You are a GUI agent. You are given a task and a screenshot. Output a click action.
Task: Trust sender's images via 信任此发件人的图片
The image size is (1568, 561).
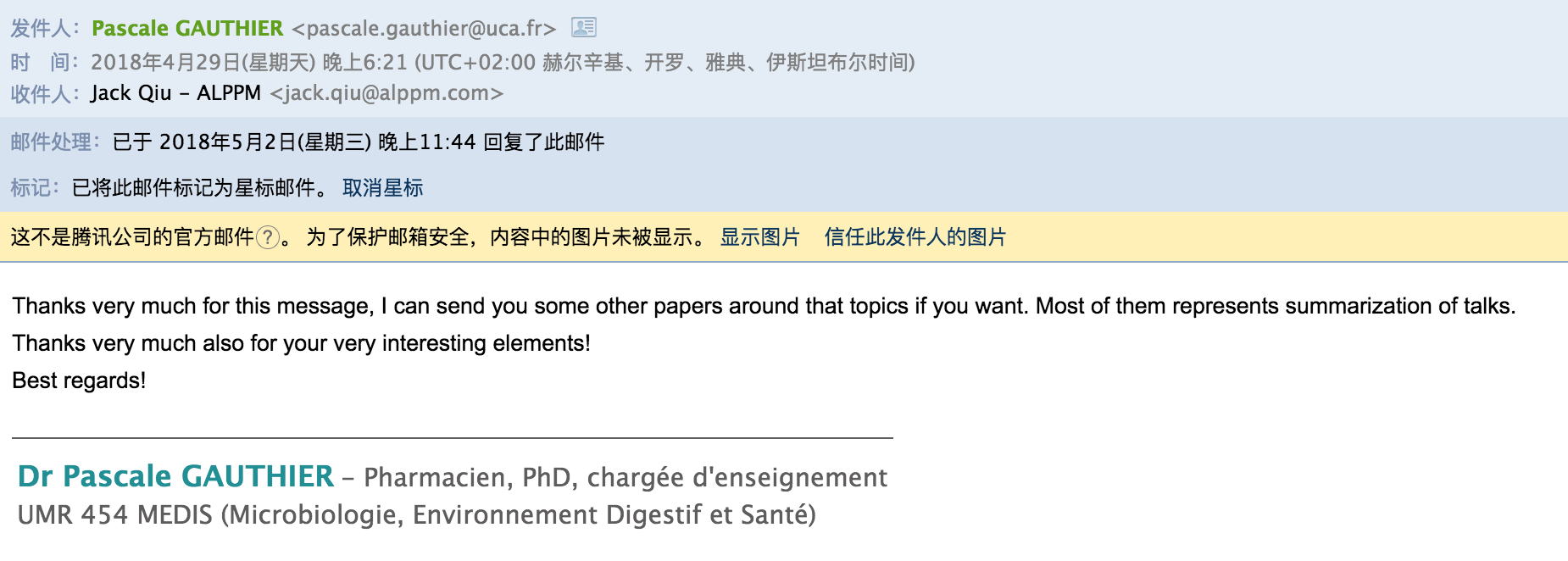(x=915, y=237)
